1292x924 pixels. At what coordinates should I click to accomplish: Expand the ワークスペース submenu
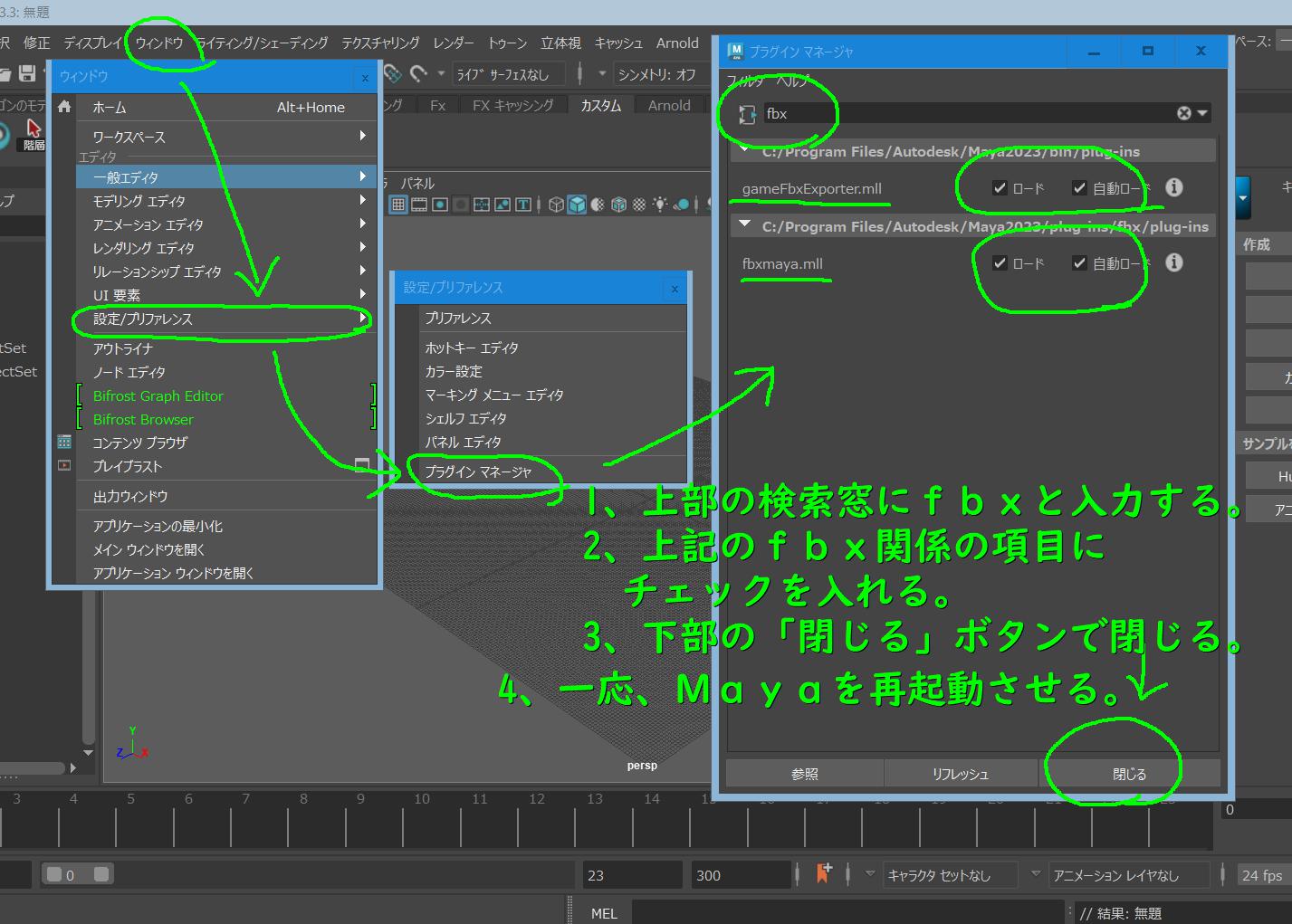[x=362, y=136]
